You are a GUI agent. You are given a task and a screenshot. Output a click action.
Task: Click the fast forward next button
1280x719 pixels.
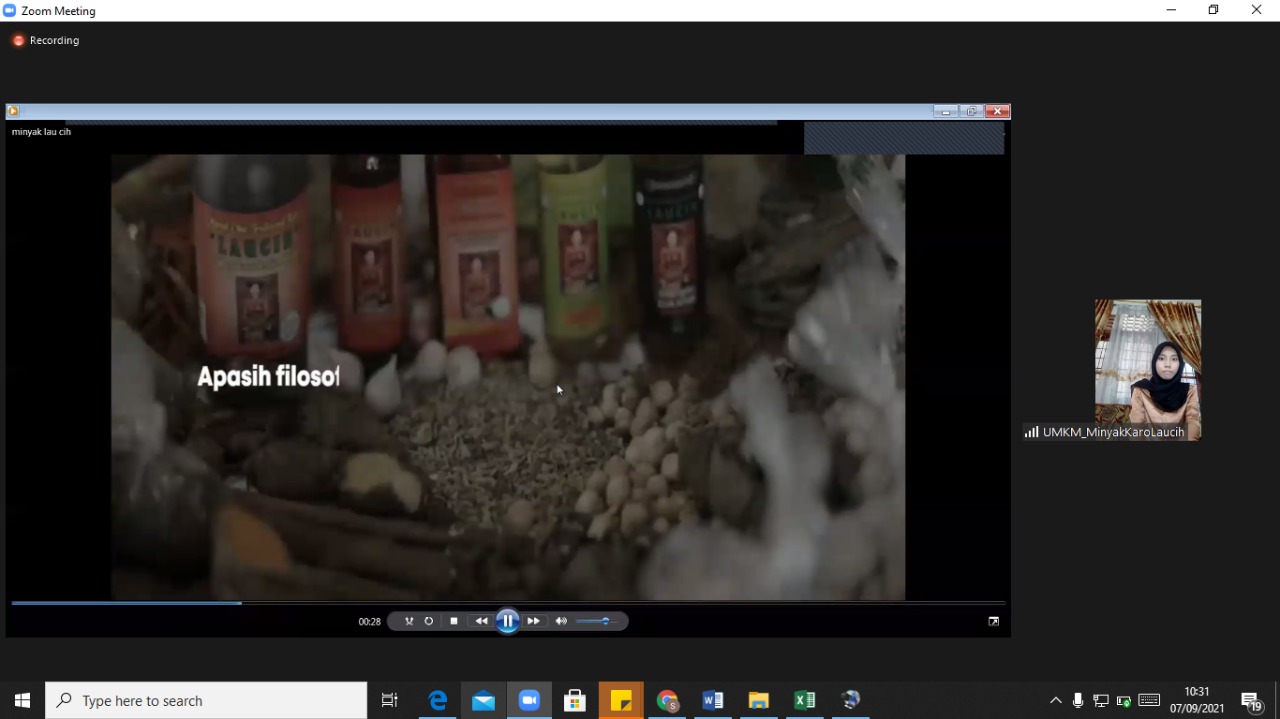click(x=534, y=621)
